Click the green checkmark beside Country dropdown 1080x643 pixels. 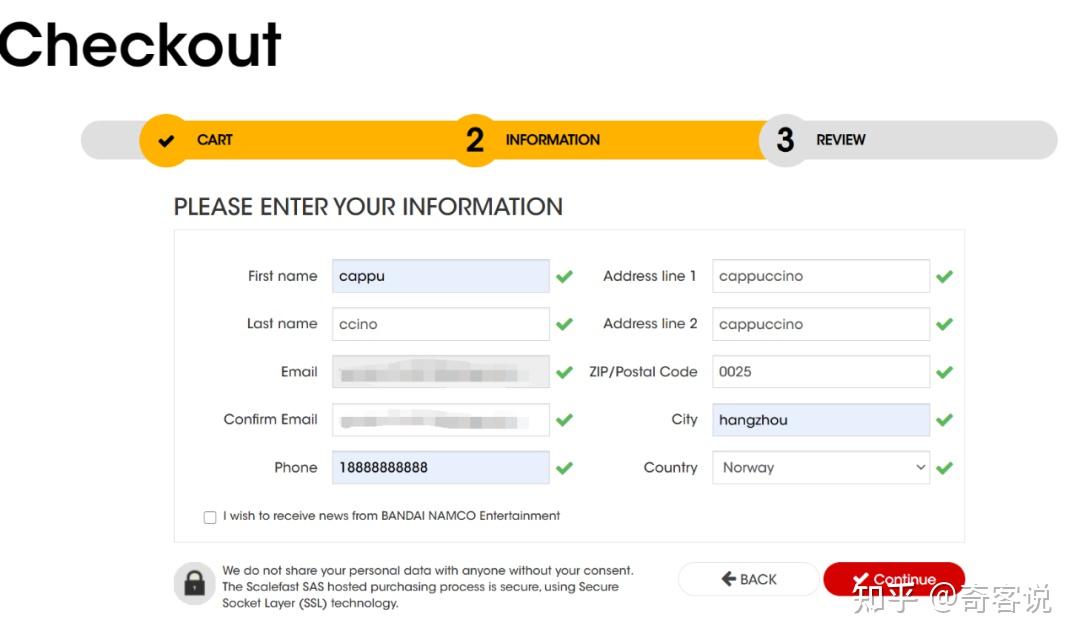pos(944,467)
